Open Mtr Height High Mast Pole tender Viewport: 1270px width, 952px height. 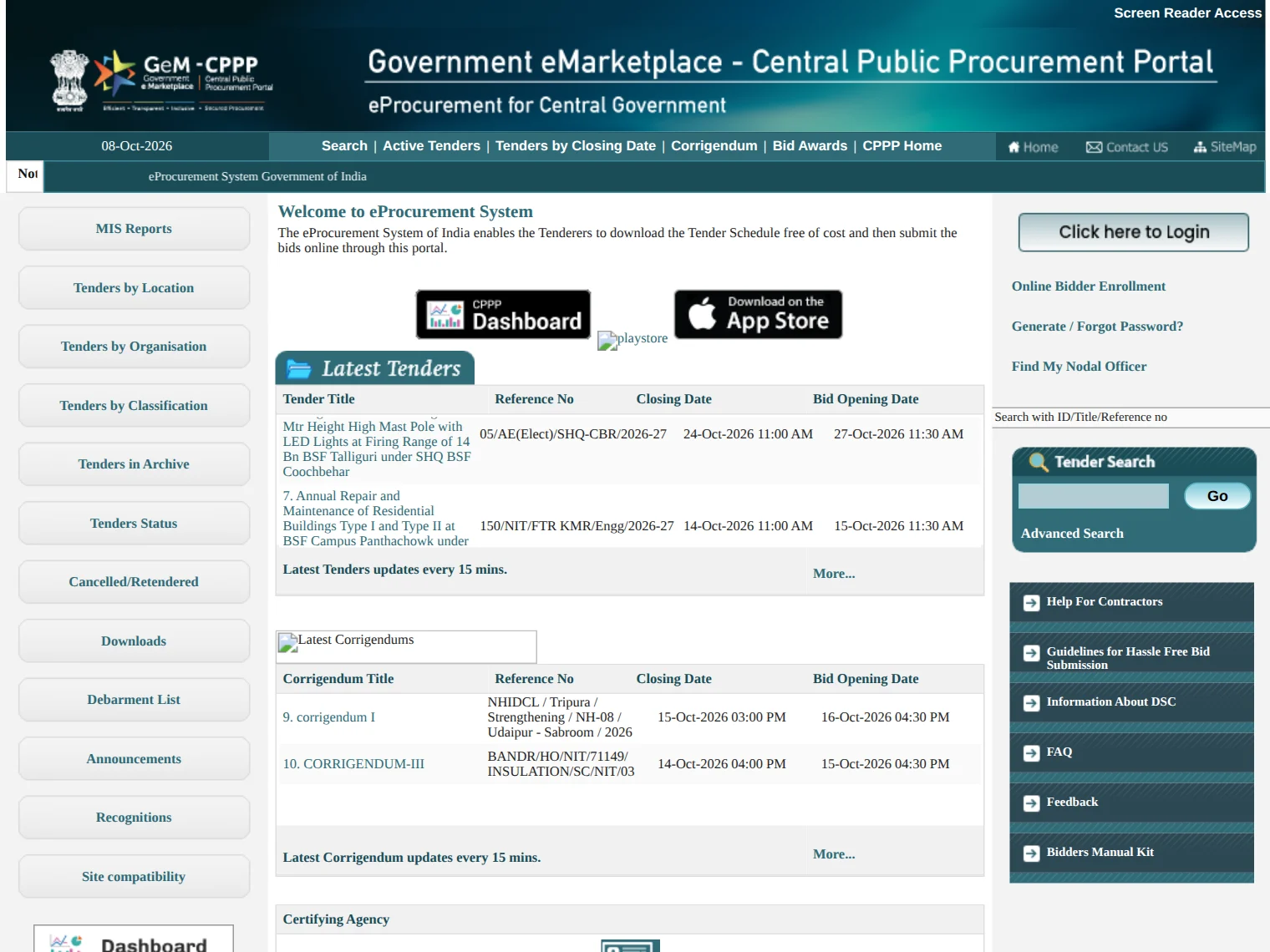(x=377, y=449)
